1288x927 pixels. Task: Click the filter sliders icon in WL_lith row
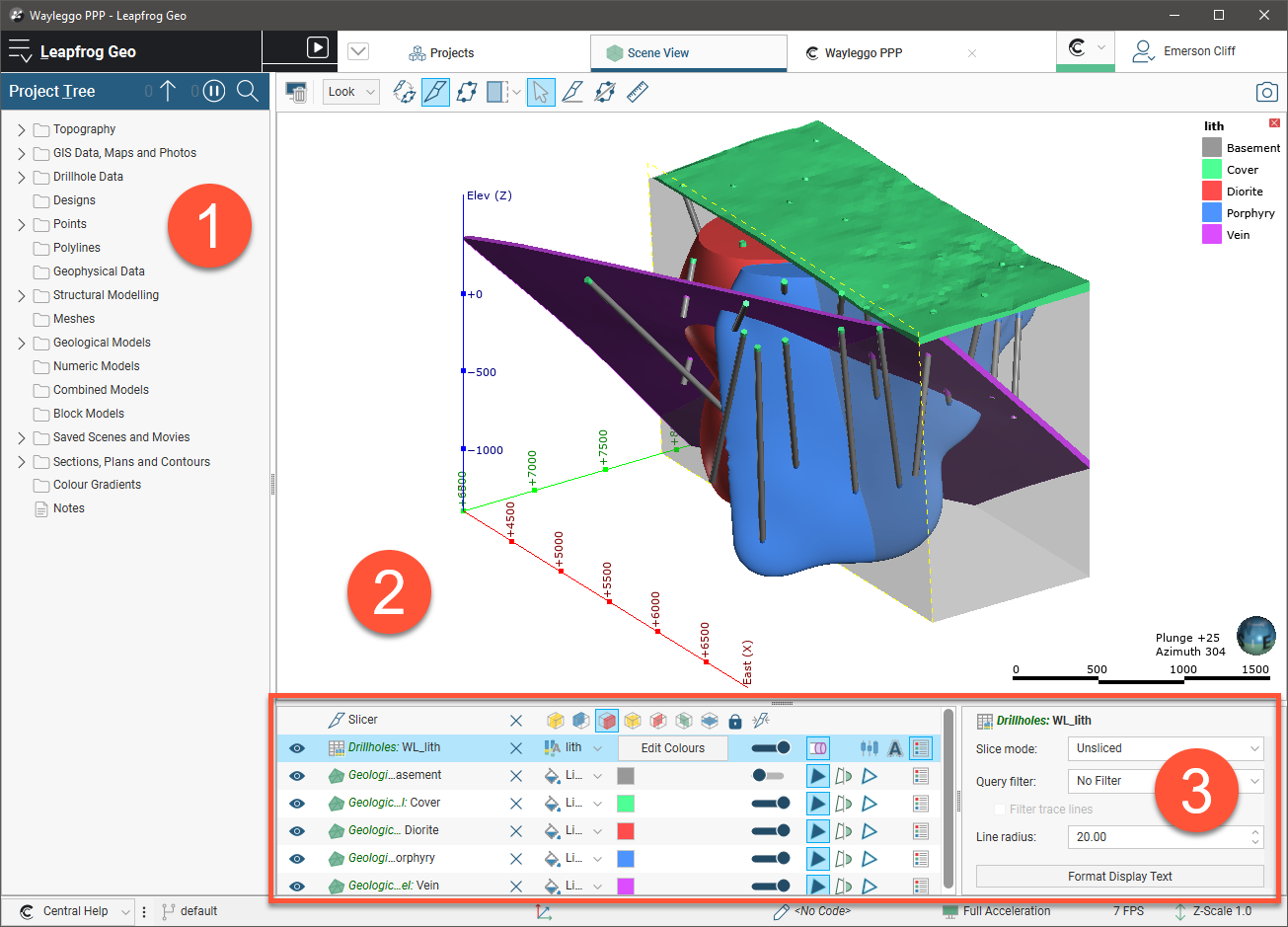(x=869, y=748)
